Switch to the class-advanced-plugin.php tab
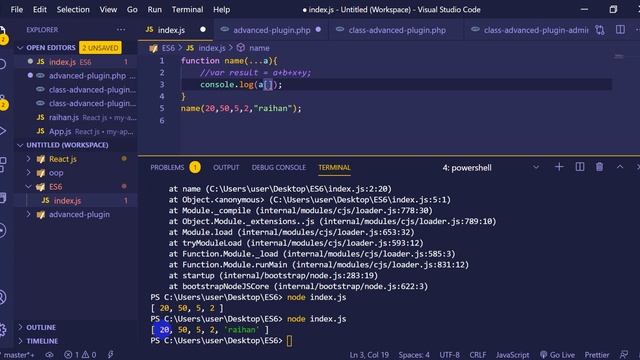The image size is (640, 360). coord(397,30)
